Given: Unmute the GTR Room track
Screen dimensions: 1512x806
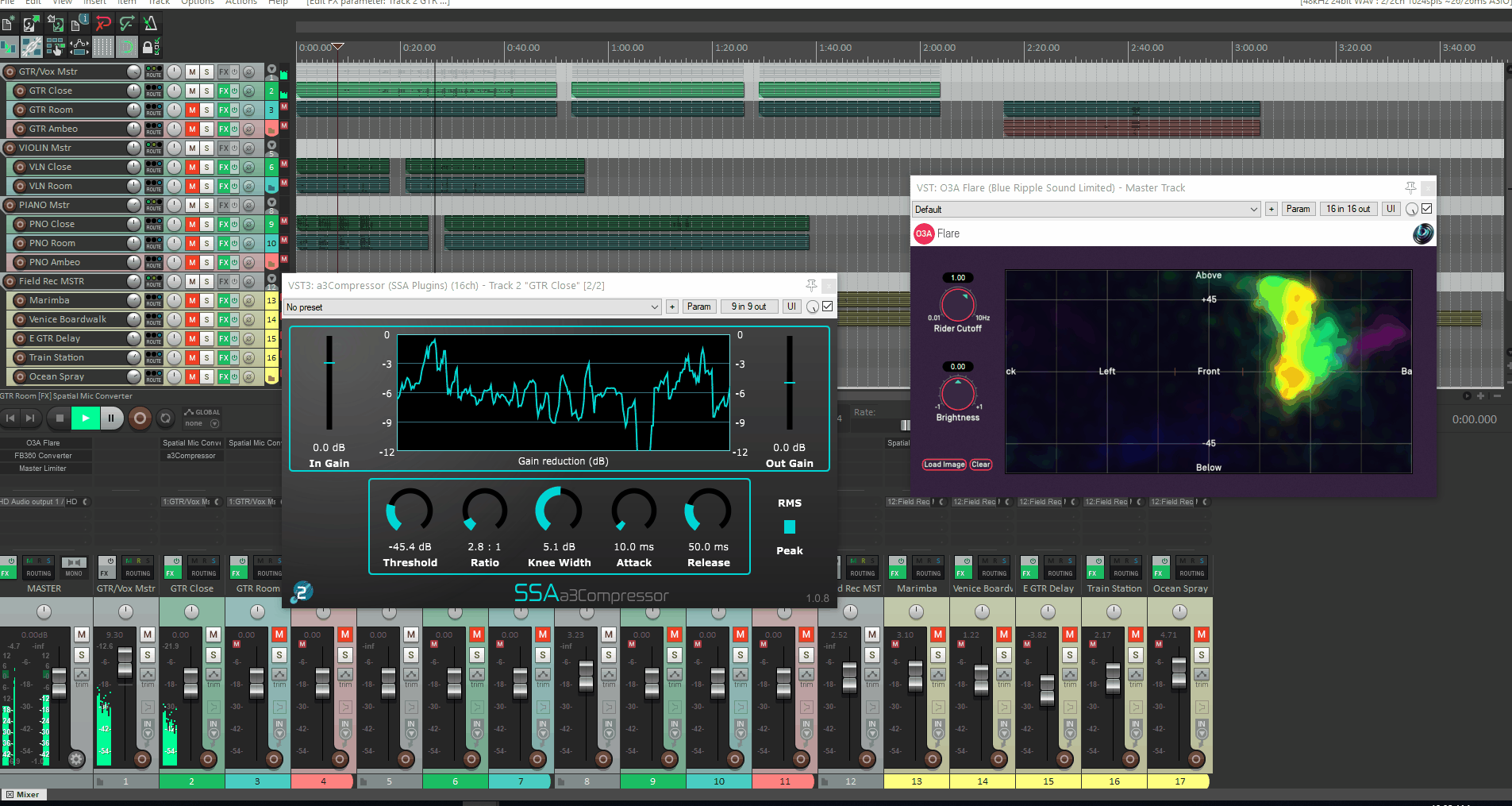Looking at the screenshot, I should (192, 110).
